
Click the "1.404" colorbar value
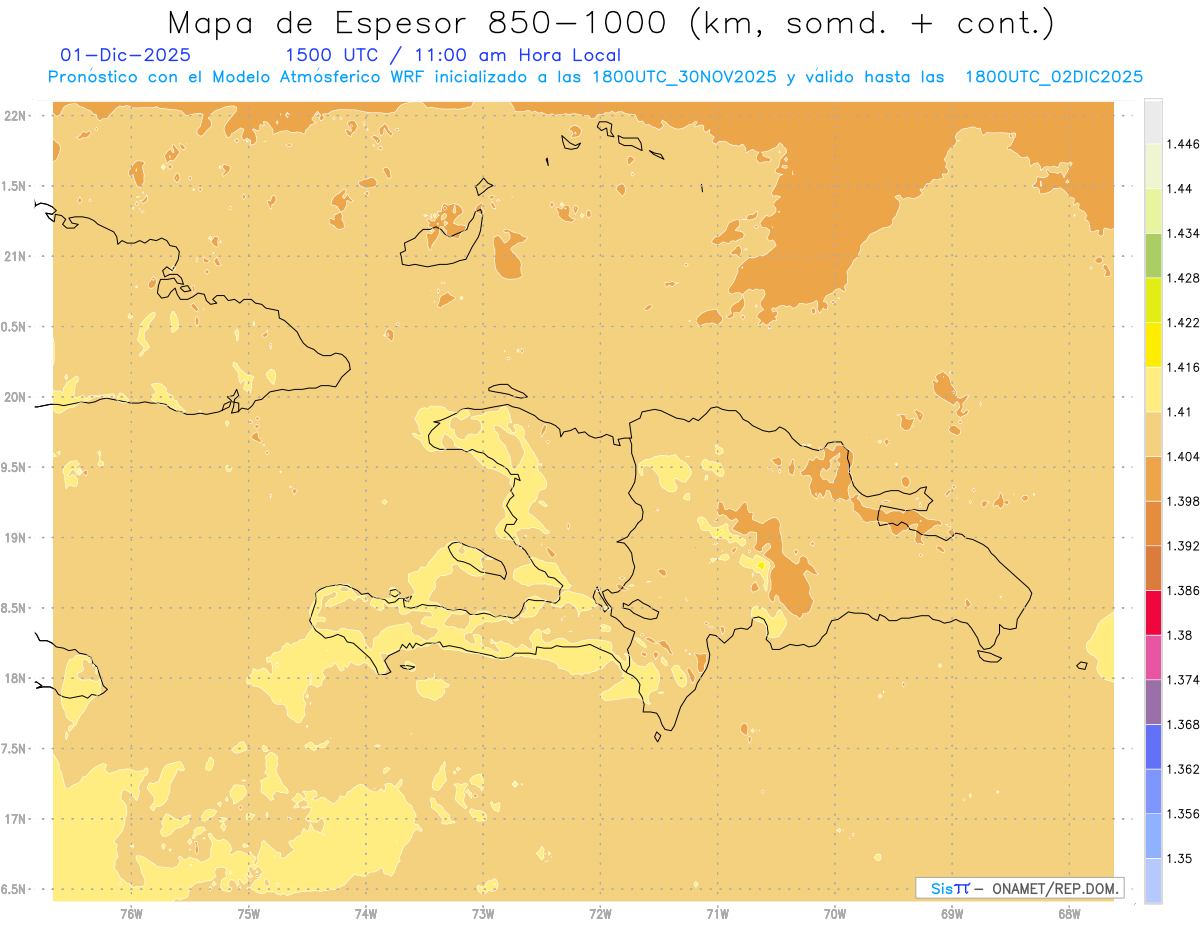(1183, 456)
